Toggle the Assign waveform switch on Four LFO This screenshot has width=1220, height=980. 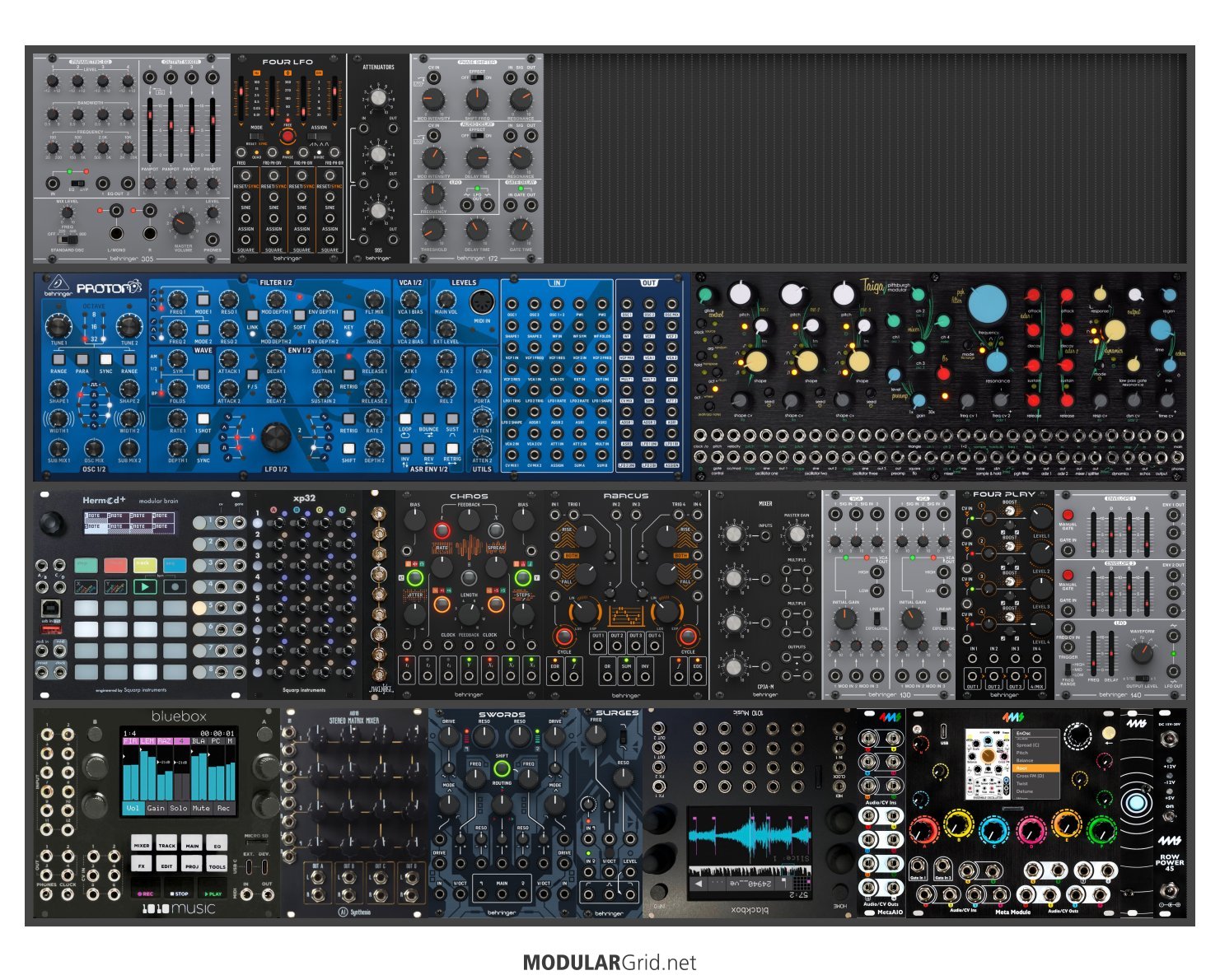coord(319,138)
